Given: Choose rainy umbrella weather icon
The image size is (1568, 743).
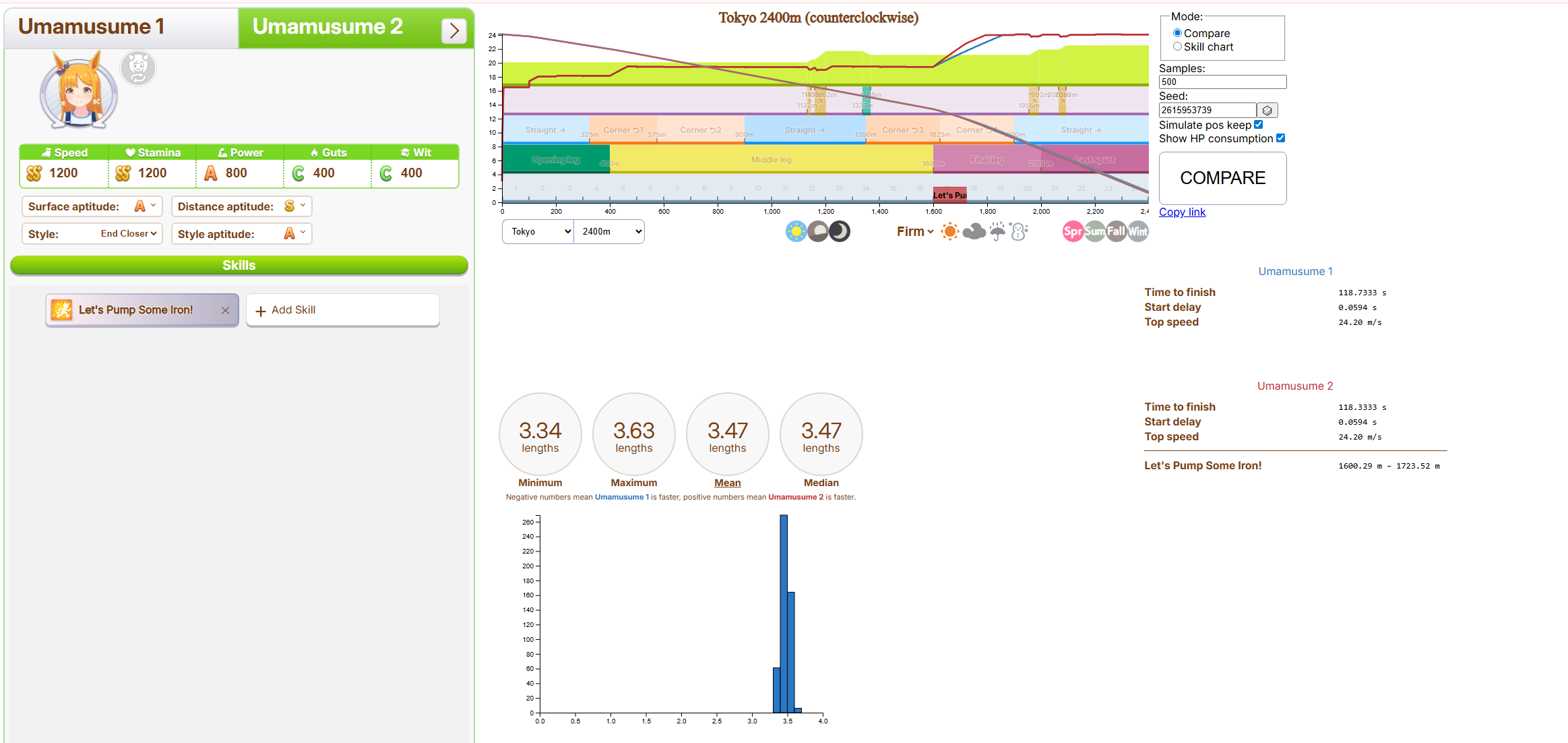Looking at the screenshot, I should pyautogui.click(x=997, y=232).
